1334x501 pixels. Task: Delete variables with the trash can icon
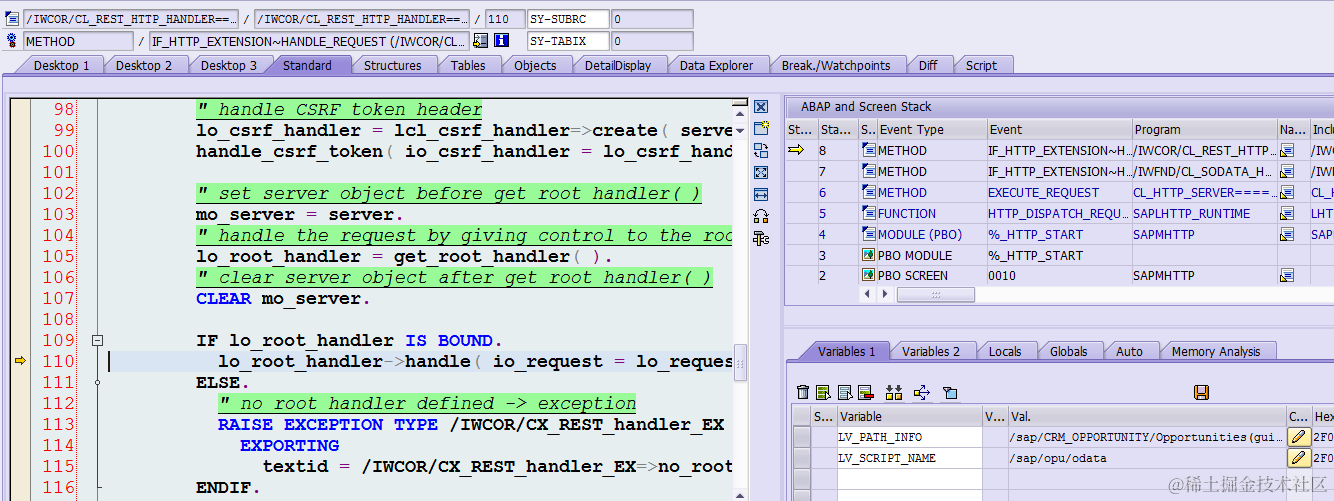click(x=803, y=392)
